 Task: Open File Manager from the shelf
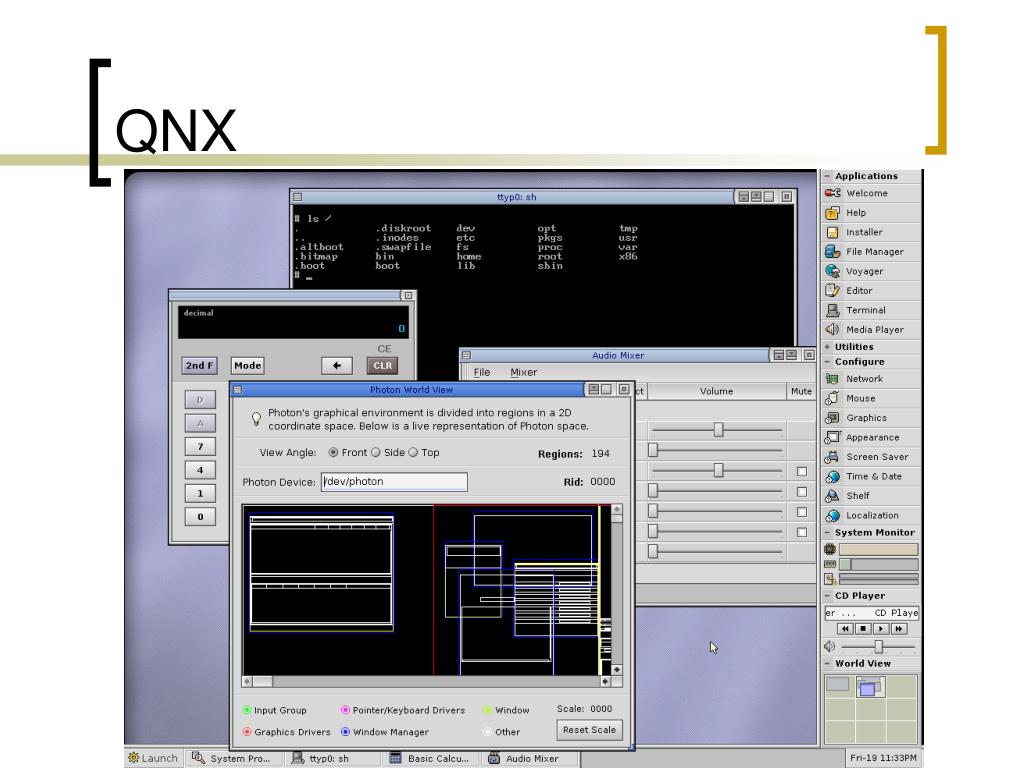(x=871, y=252)
